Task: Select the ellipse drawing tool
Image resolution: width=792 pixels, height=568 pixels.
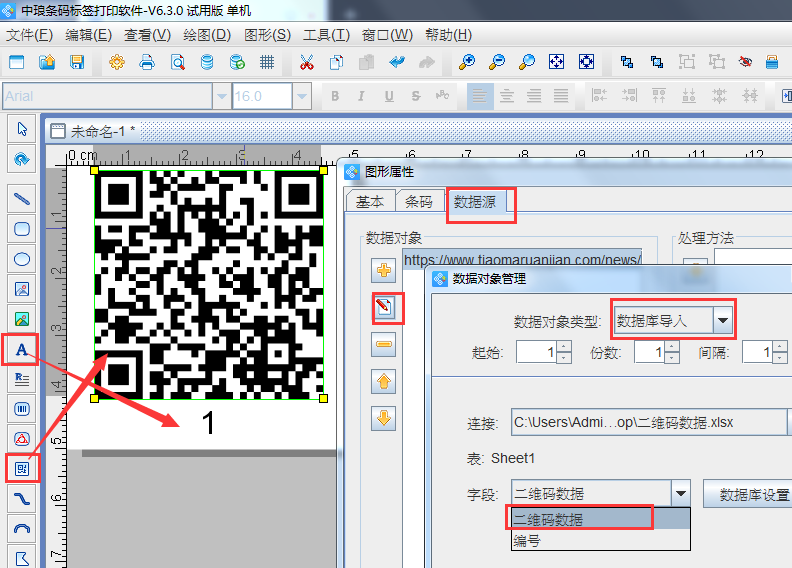Action: tap(21, 258)
